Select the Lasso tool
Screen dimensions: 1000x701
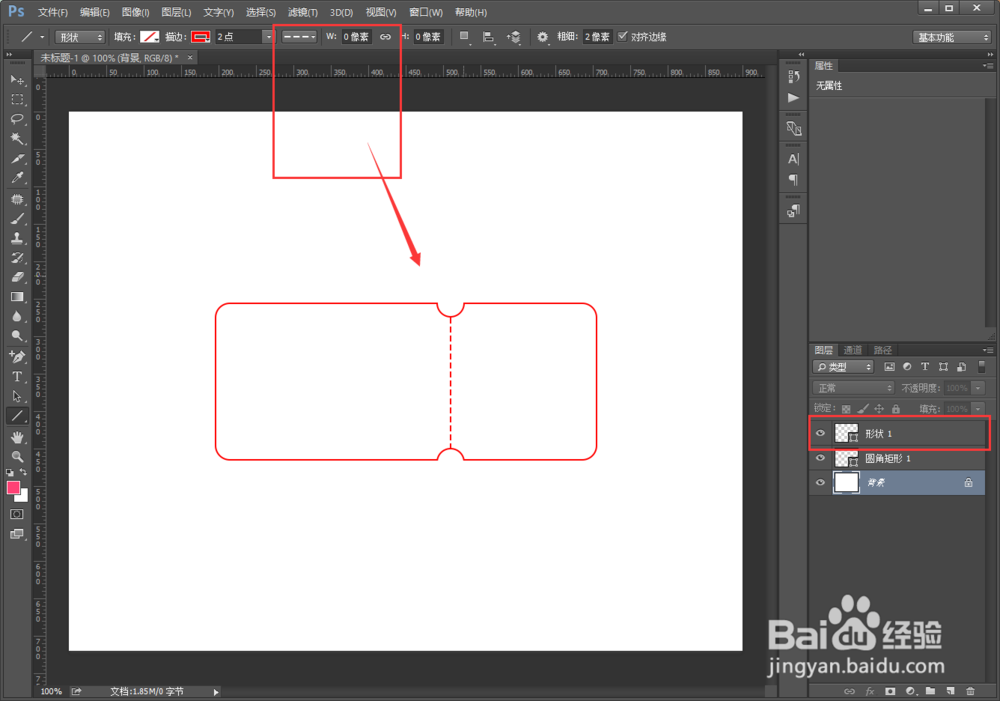tap(17, 119)
